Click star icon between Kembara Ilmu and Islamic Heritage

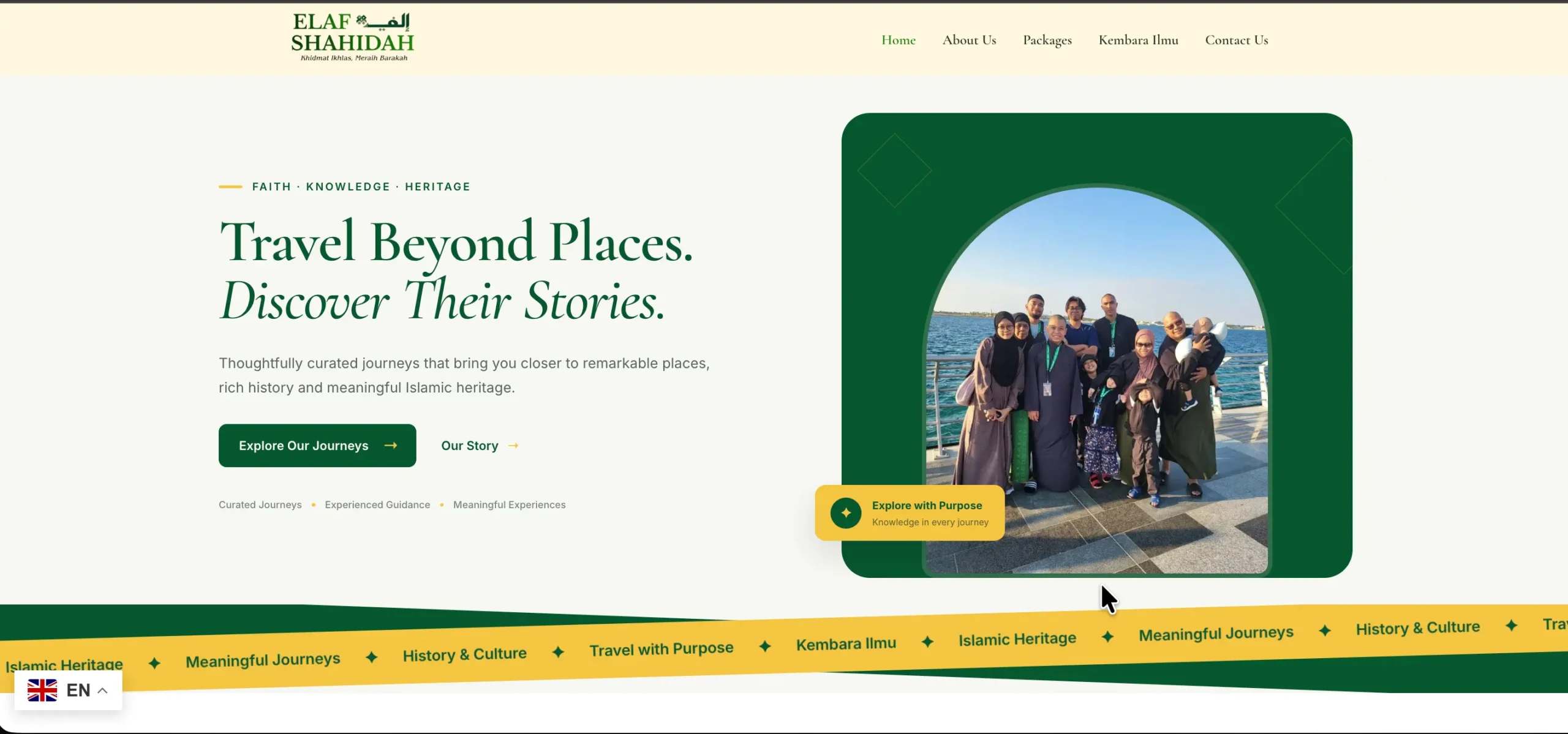pos(927,641)
